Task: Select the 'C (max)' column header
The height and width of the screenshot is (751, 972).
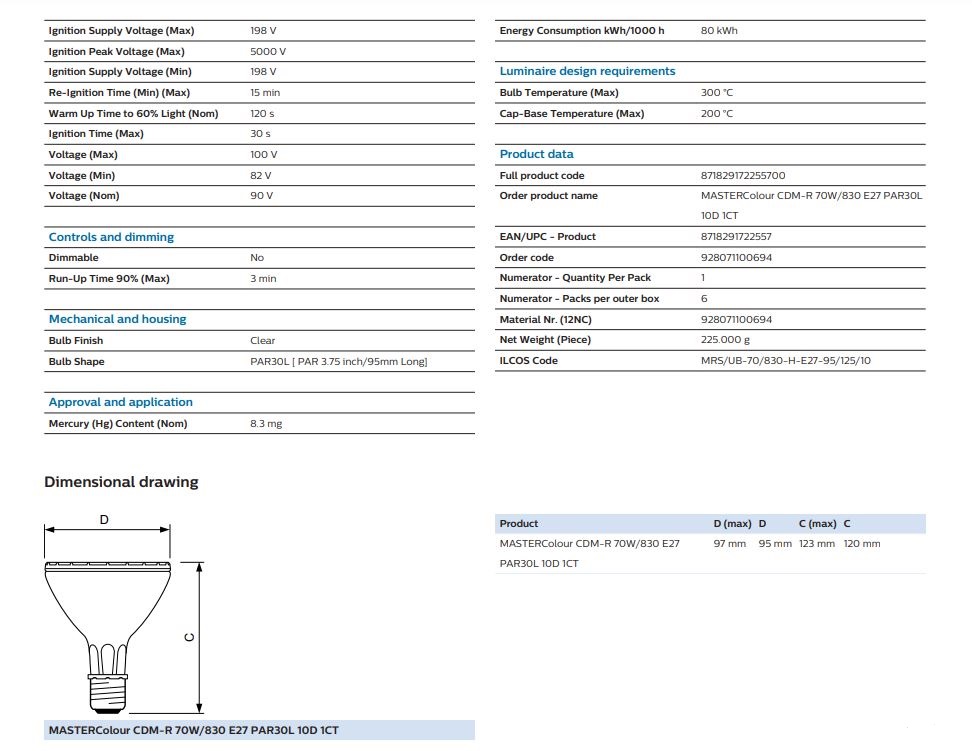Action: click(x=818, y=523)
